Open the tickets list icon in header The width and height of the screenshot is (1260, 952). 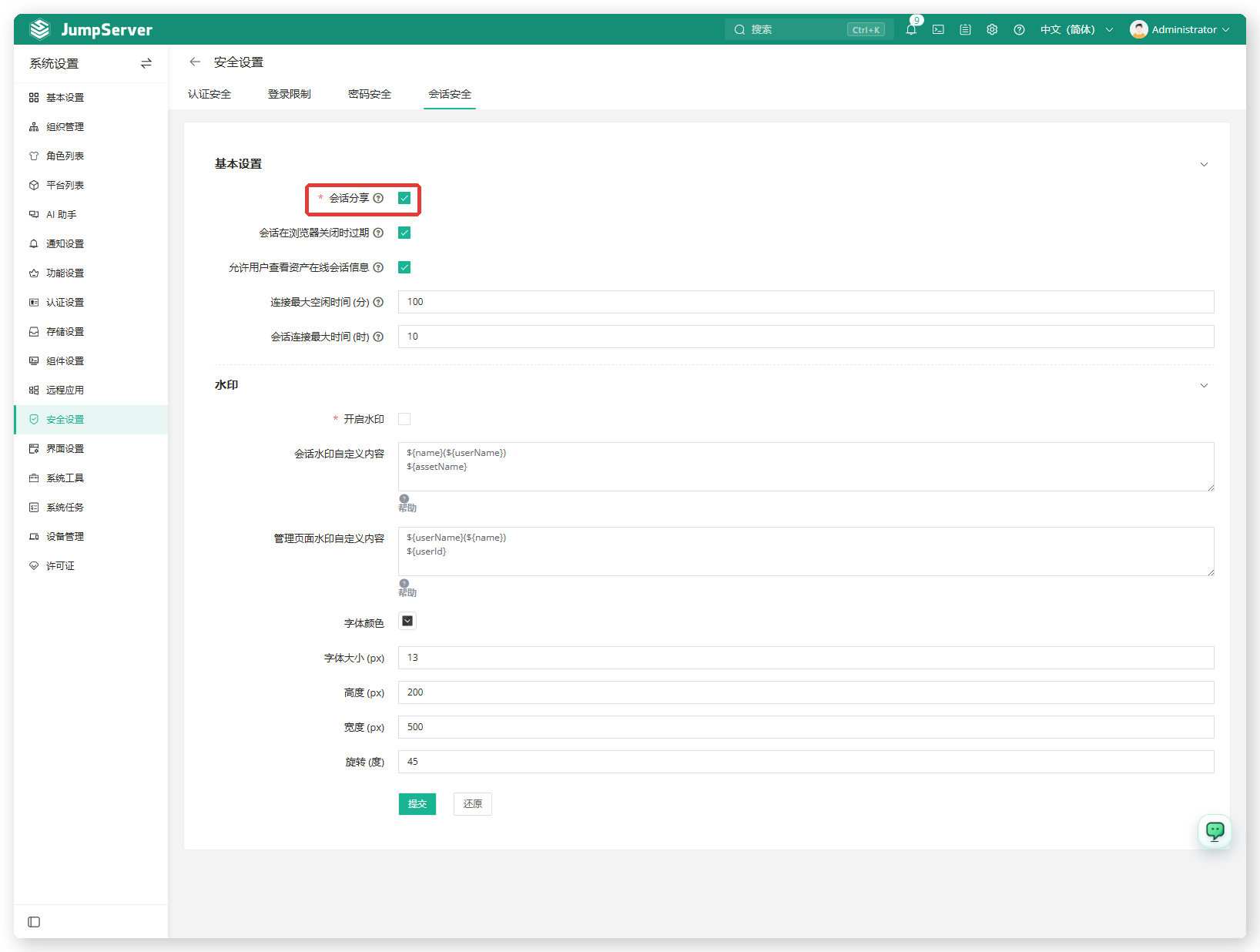point(965,29)
